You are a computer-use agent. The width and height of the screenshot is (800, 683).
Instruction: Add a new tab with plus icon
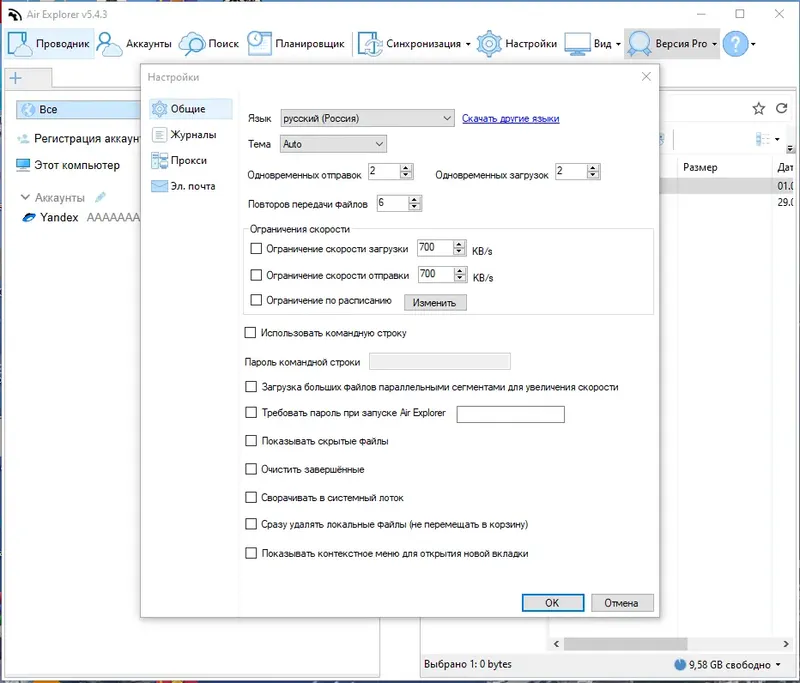[16, 78]
